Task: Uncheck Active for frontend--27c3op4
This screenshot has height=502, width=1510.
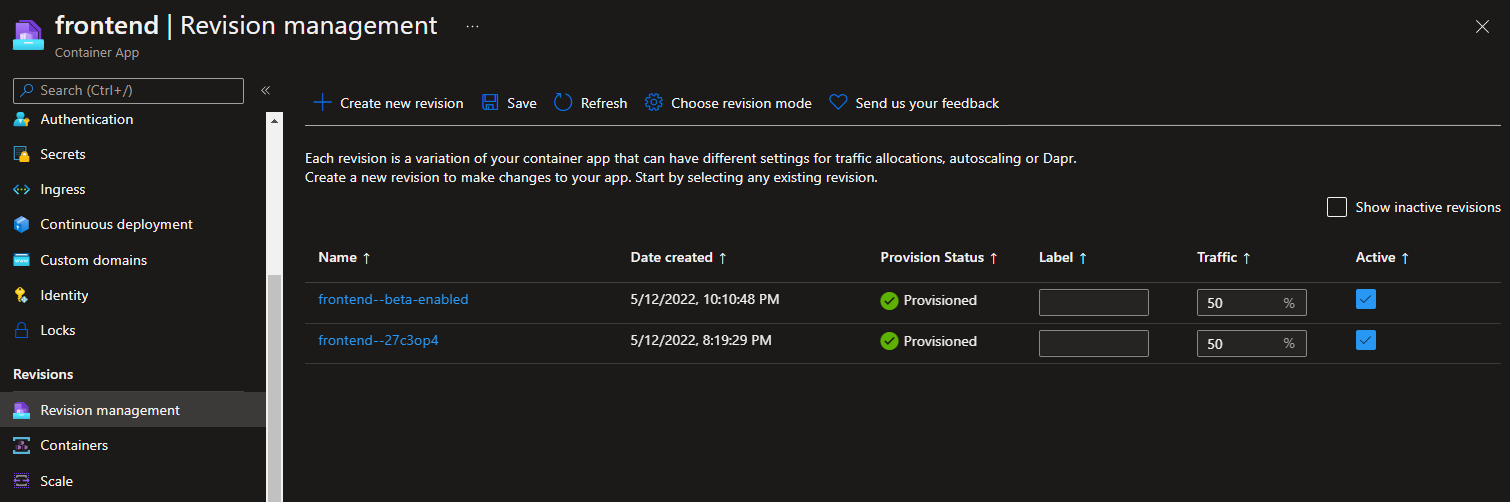Action: [1366, 340]
